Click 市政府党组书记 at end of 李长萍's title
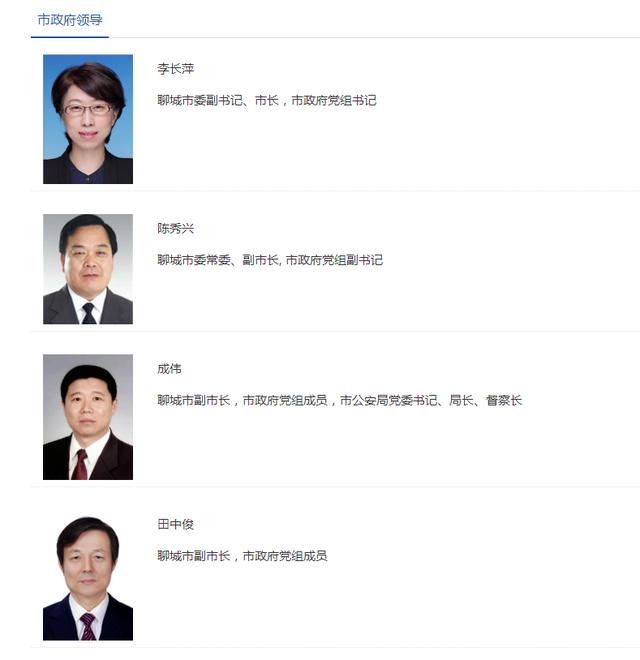640x660 pixels. click(334, 101)
